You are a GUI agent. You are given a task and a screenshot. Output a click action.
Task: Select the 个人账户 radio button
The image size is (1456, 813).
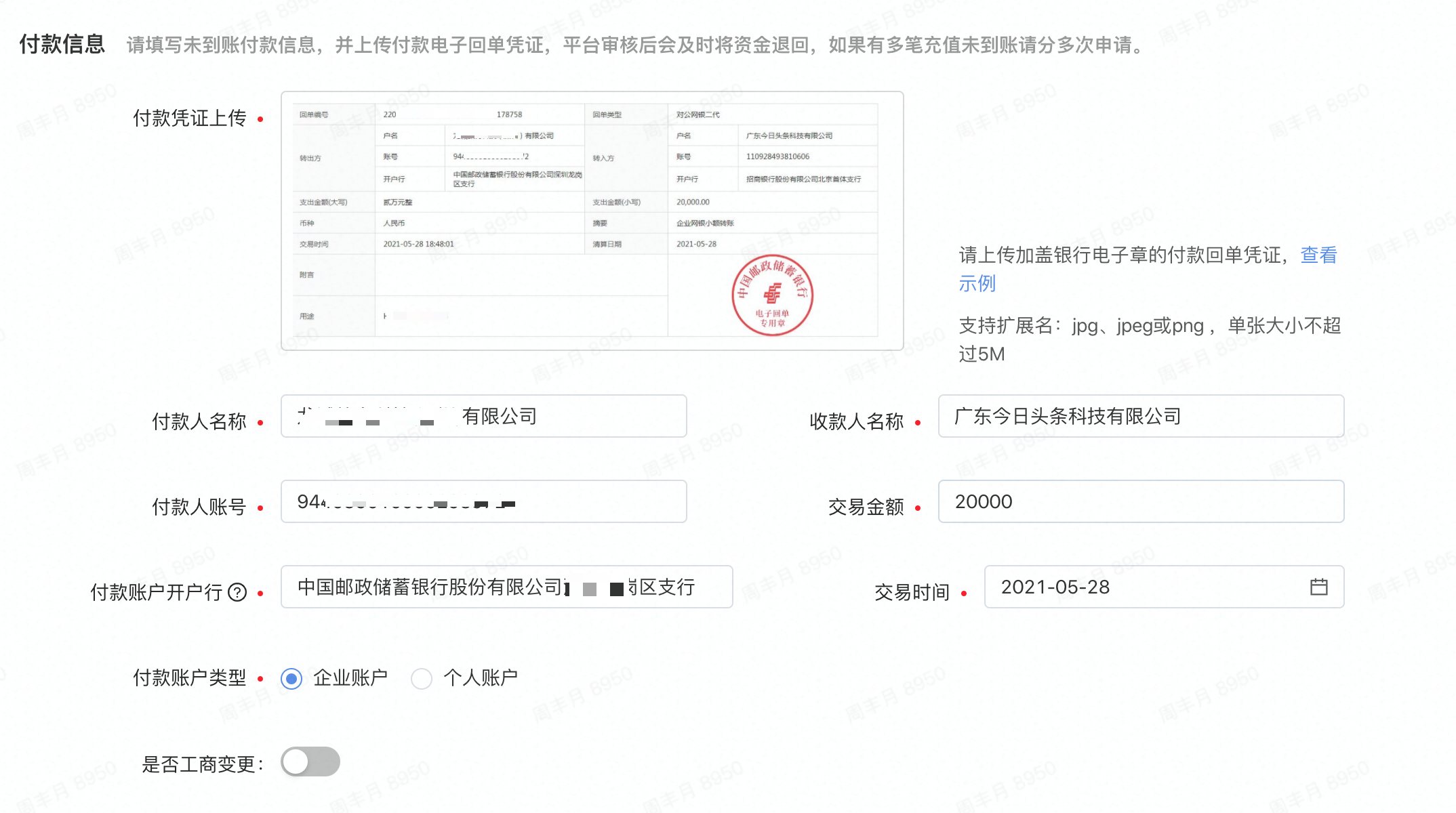click(422, 678)
